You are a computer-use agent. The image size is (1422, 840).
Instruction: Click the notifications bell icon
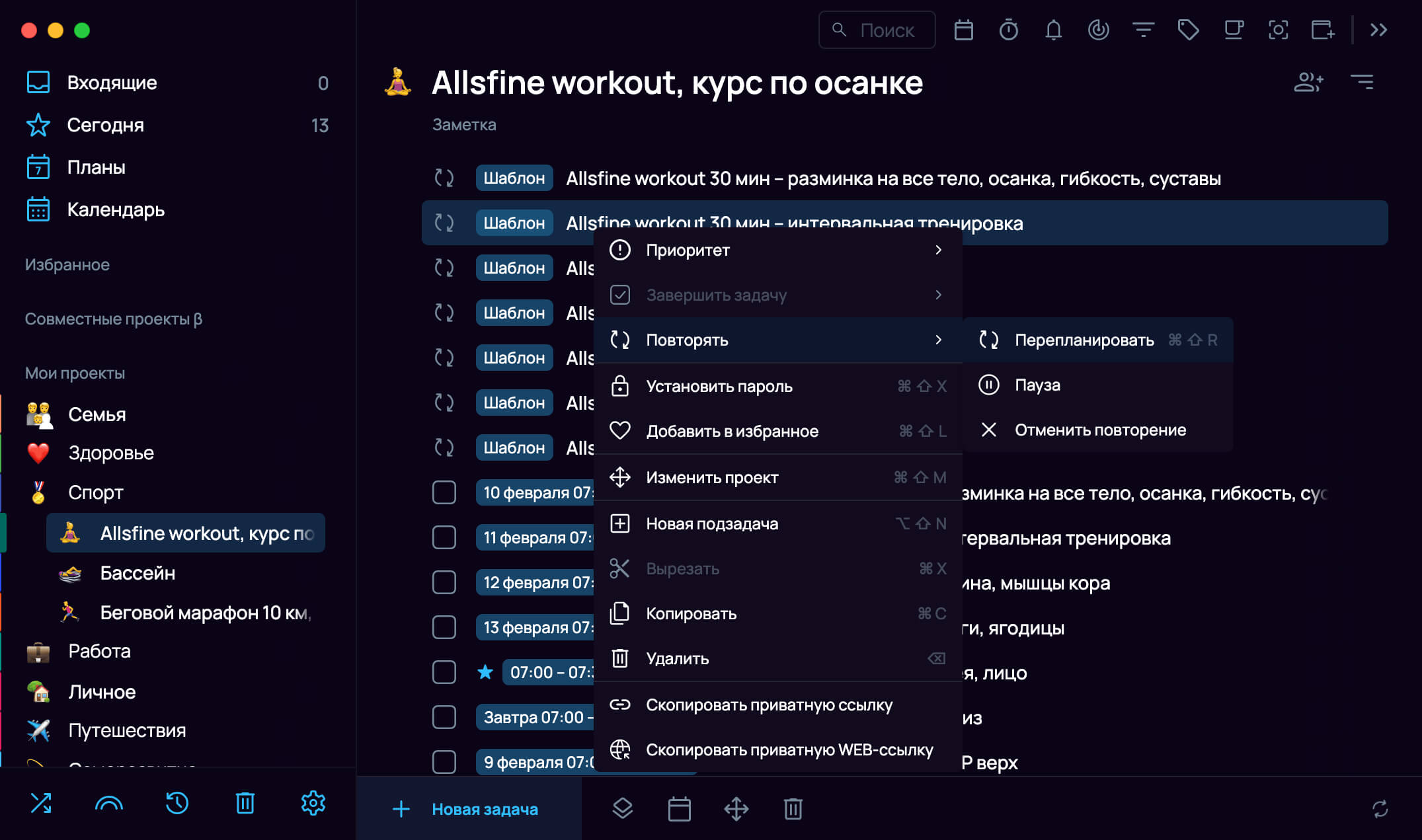coord(1053,30)
